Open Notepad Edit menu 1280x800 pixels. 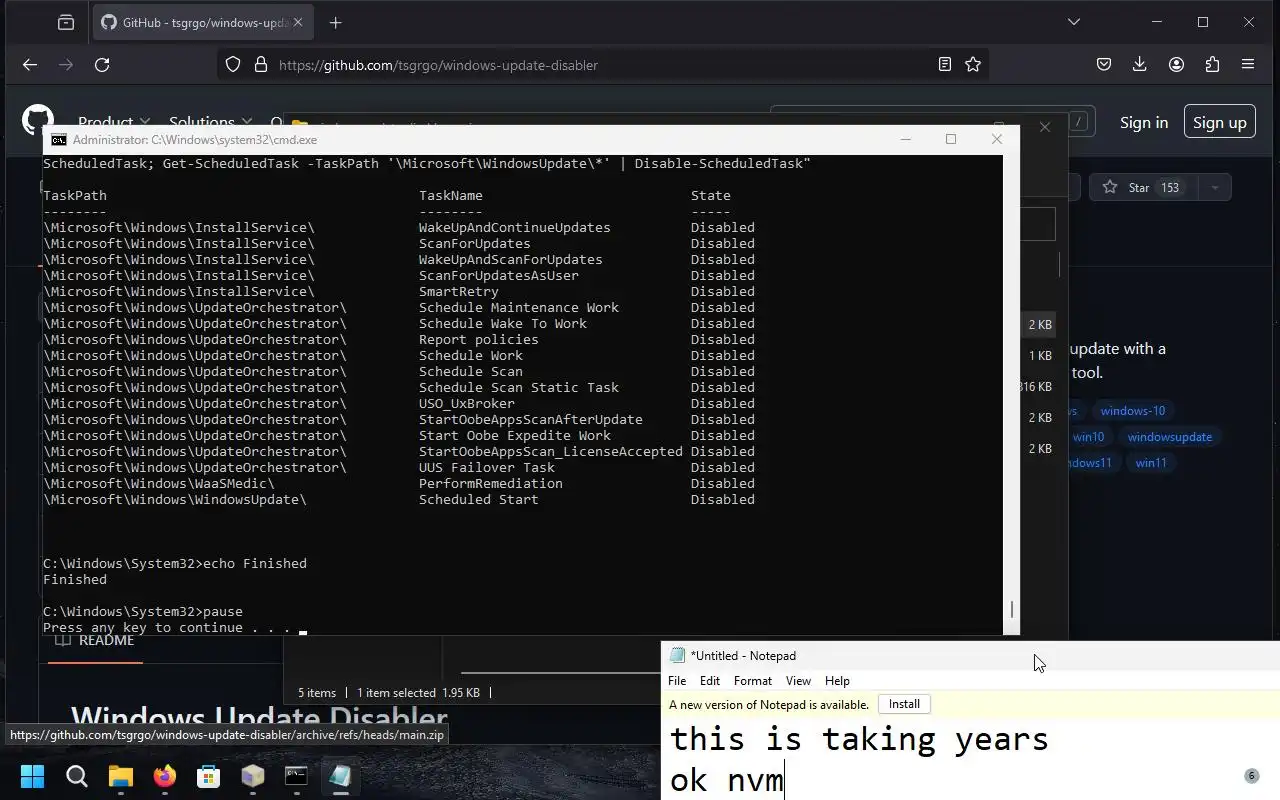(710, 681)
